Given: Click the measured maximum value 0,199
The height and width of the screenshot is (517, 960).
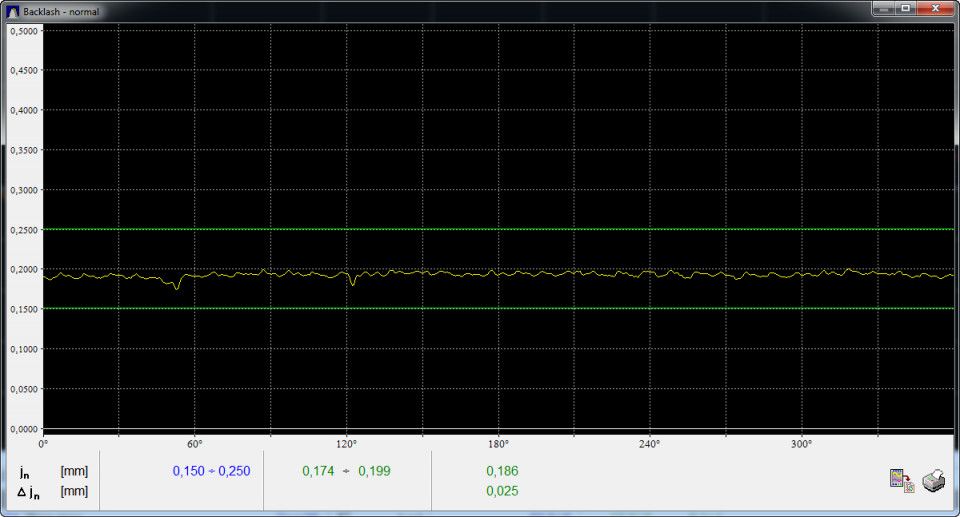Looking at the screenshot, I should click(x=374, y=470).
